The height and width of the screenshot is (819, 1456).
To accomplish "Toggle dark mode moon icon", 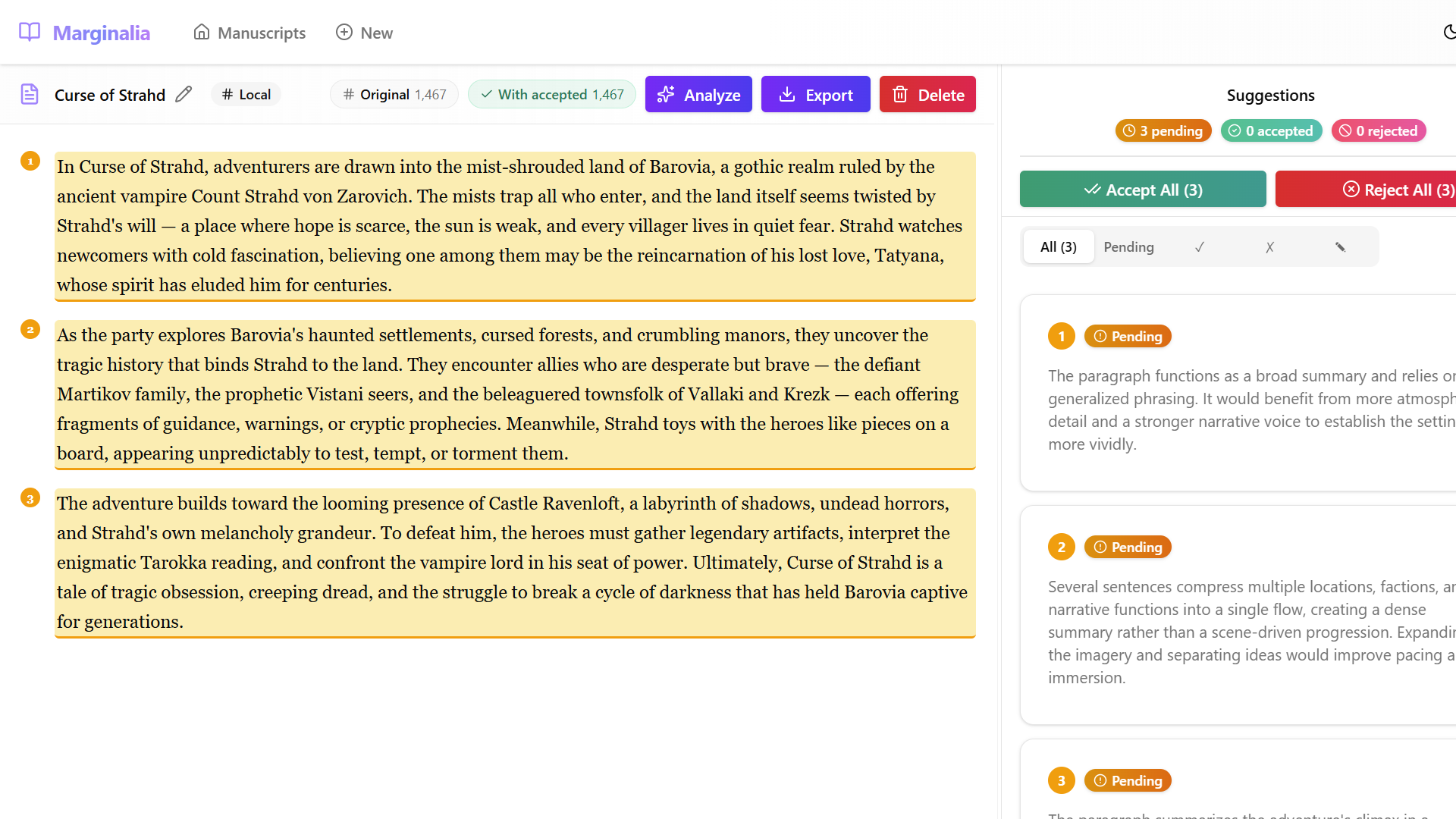I will 1449,32.
